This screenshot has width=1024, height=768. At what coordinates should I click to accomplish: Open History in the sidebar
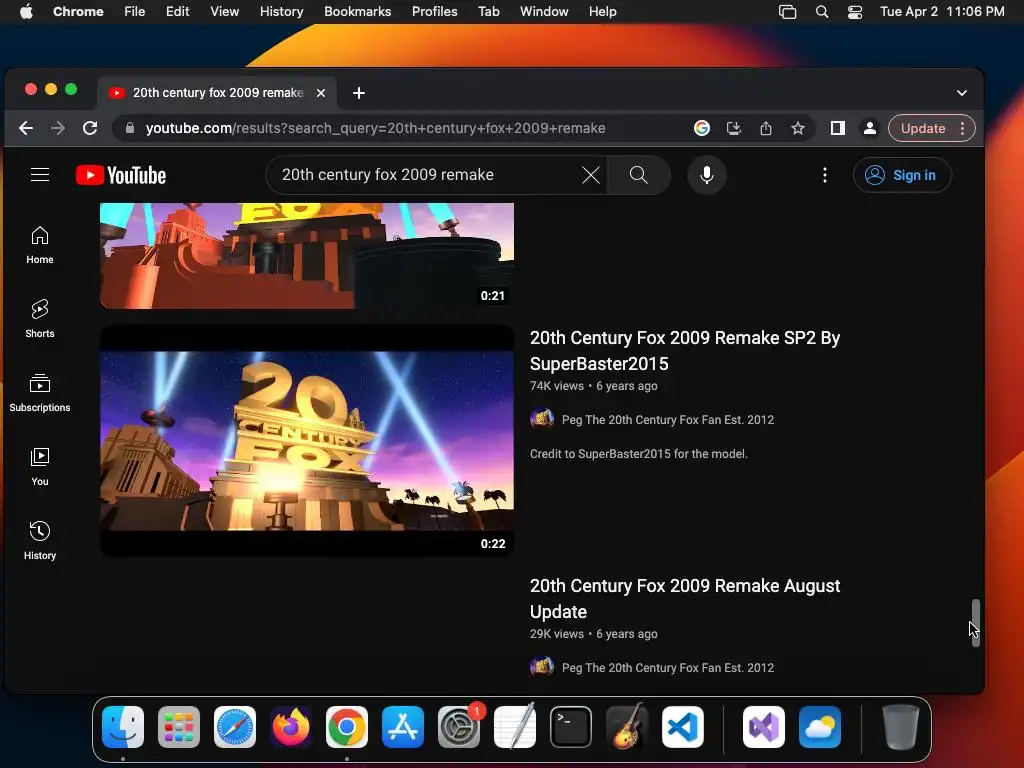pyautogui.click(x=40, y=541)
